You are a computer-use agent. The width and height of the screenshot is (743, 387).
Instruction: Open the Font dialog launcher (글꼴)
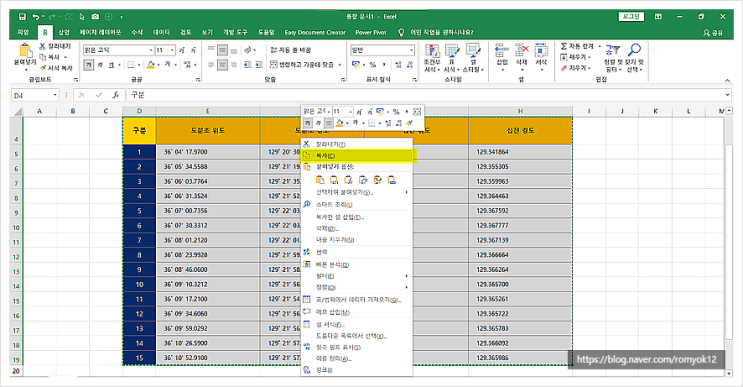tap(198, 80)
